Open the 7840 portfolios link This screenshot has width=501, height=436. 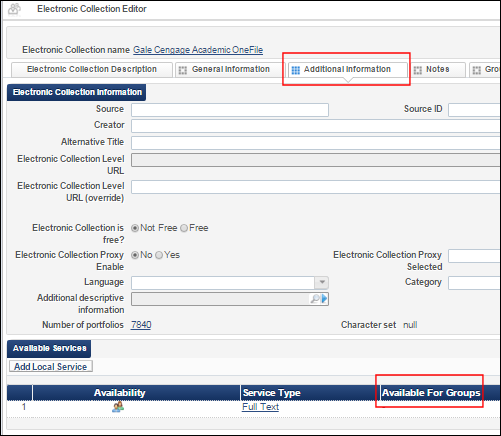141,325
